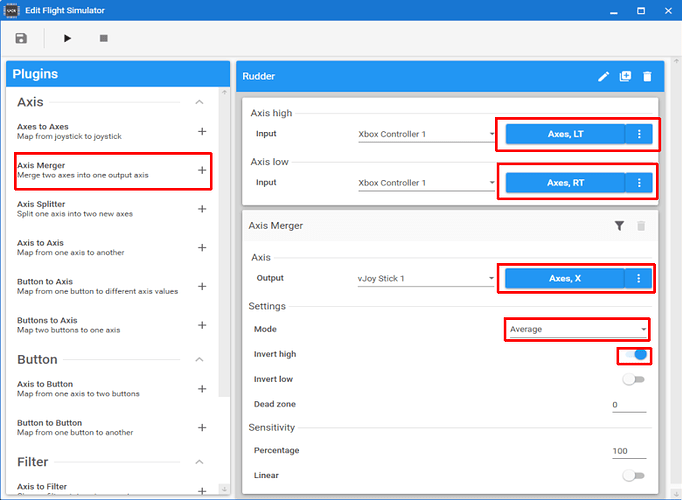Open the Mode dropdown showing Average

click(x=578, y=330)
